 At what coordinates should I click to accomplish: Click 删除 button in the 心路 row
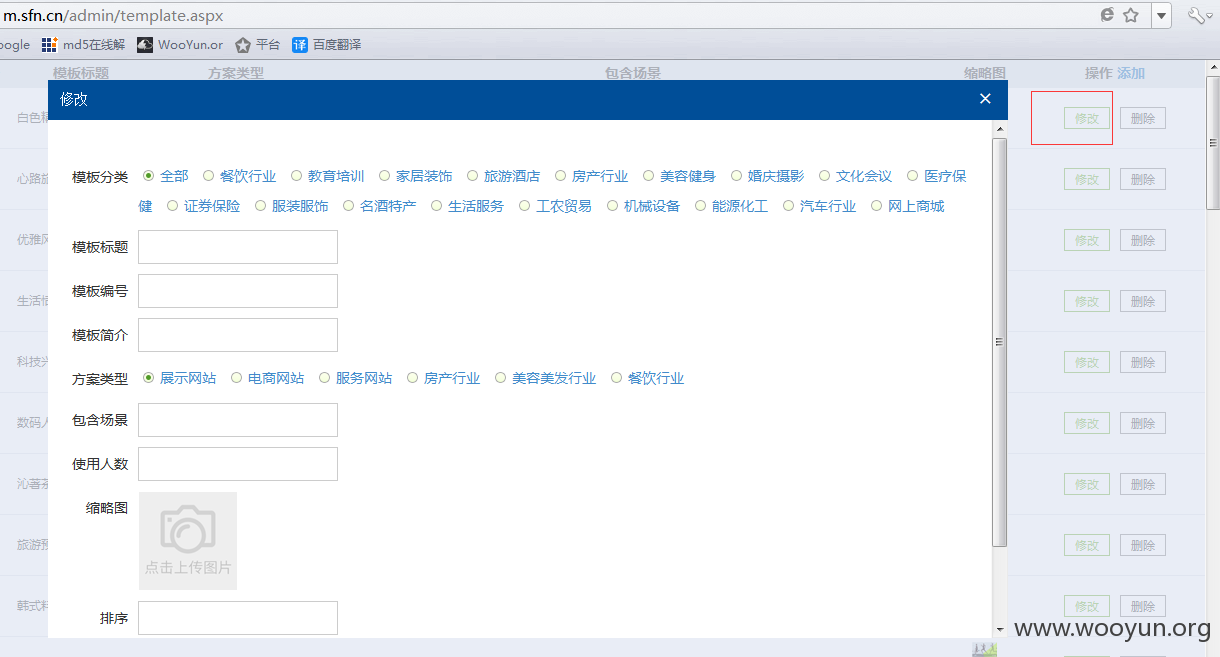tap(1143, 179)
